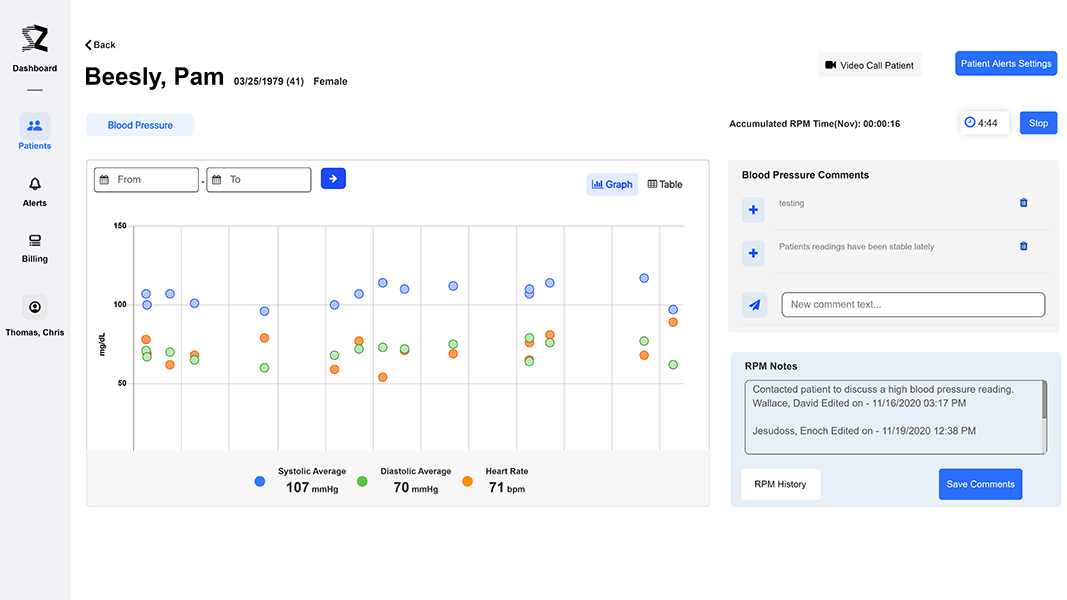Open the To date picker
This screenshot has height=600, width=1067.
[259, 180]
